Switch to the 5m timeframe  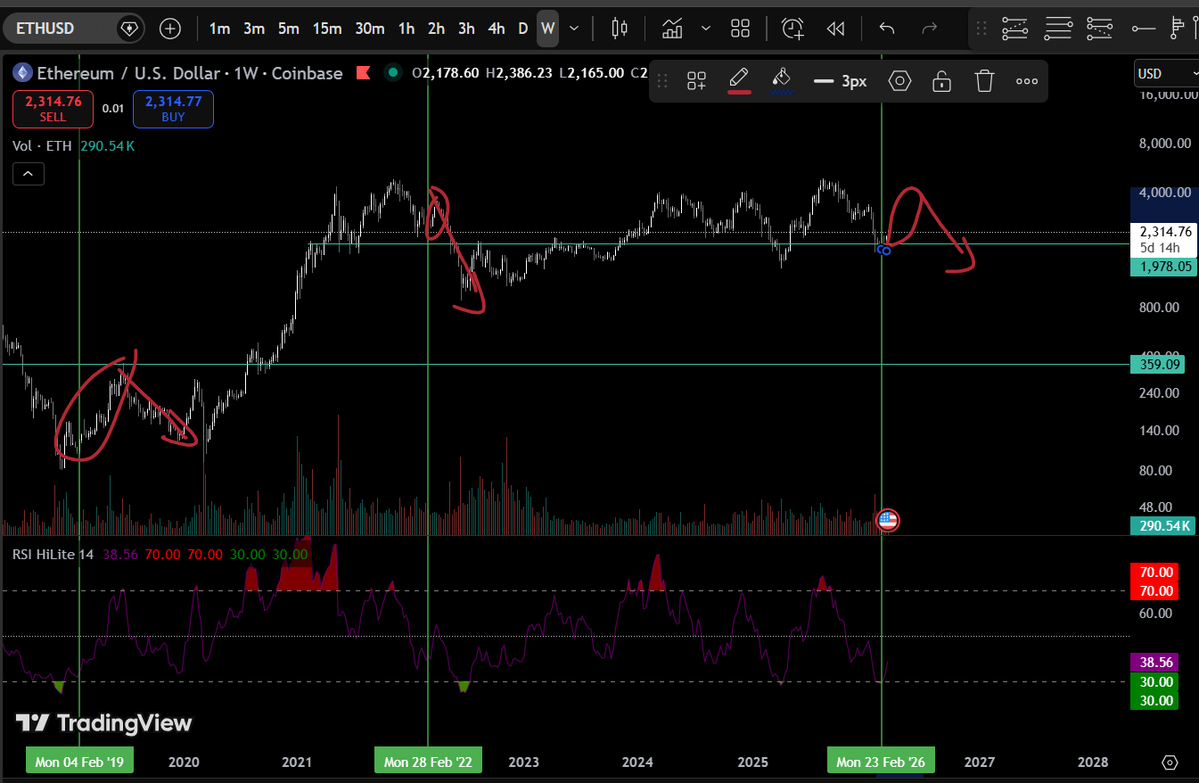[x=288, y=28]
